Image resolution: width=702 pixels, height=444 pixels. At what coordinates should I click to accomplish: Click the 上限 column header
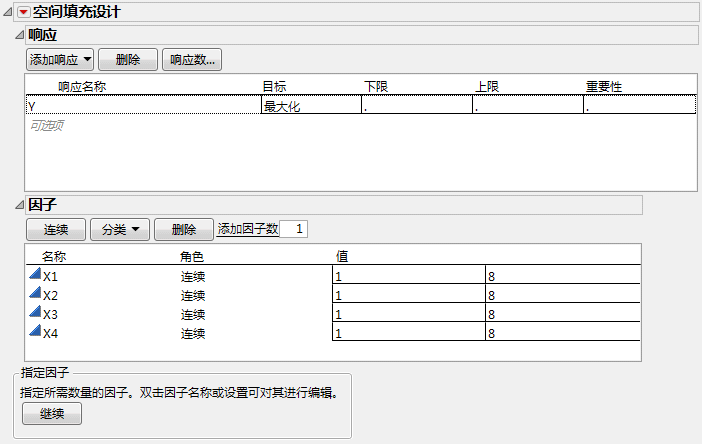point(487,86)
